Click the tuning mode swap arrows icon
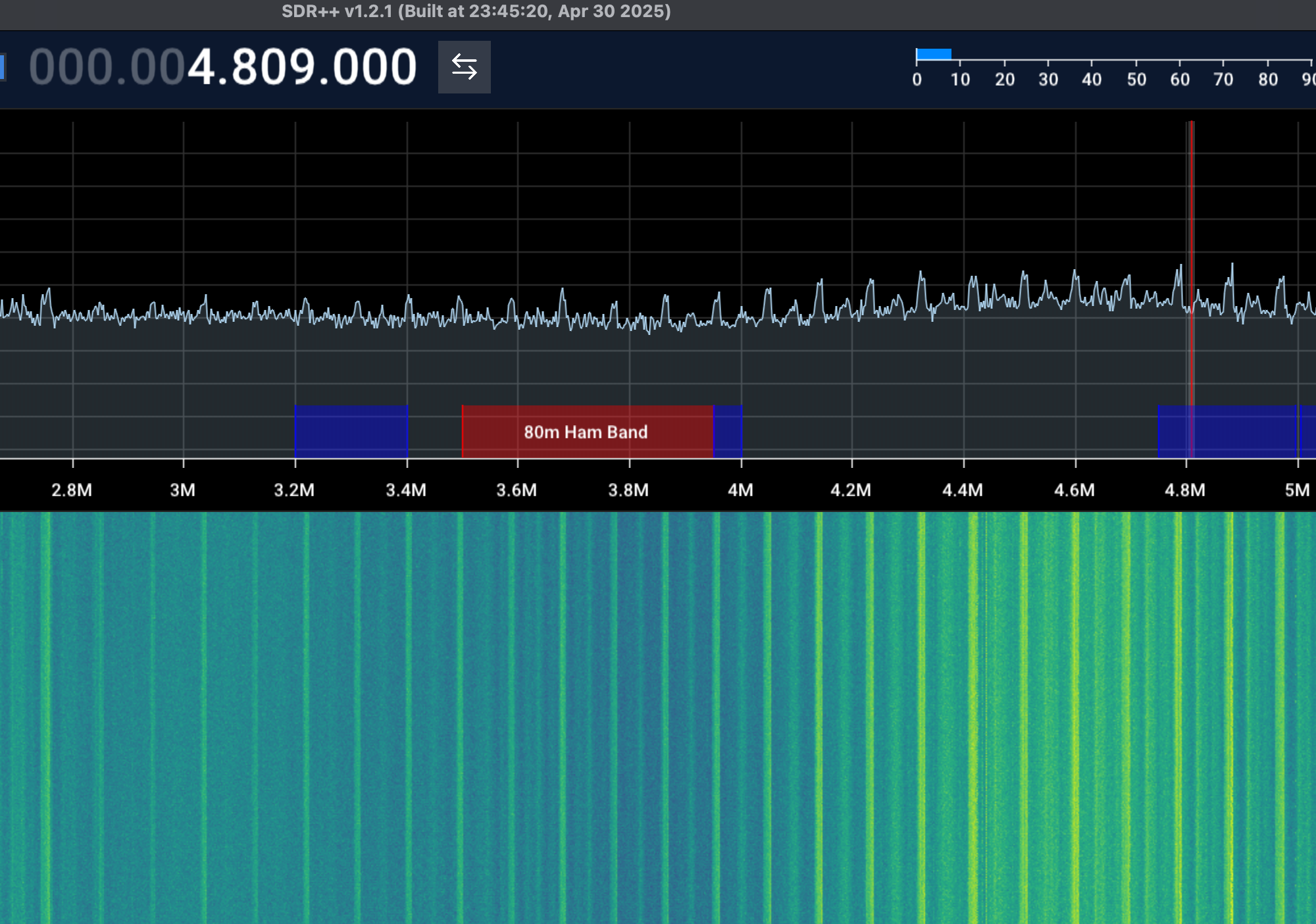 pyautogui.click(x=464, y=67)
